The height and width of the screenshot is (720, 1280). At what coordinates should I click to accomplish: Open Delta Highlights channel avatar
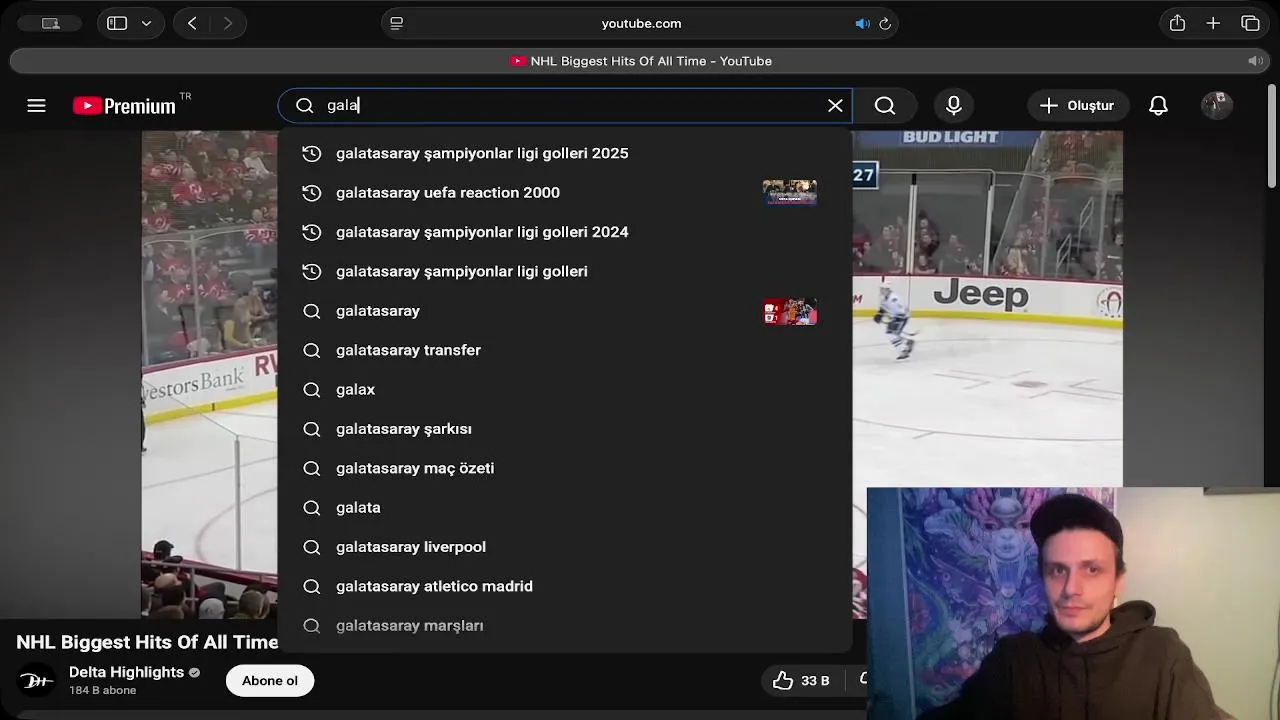coord(37,681)
